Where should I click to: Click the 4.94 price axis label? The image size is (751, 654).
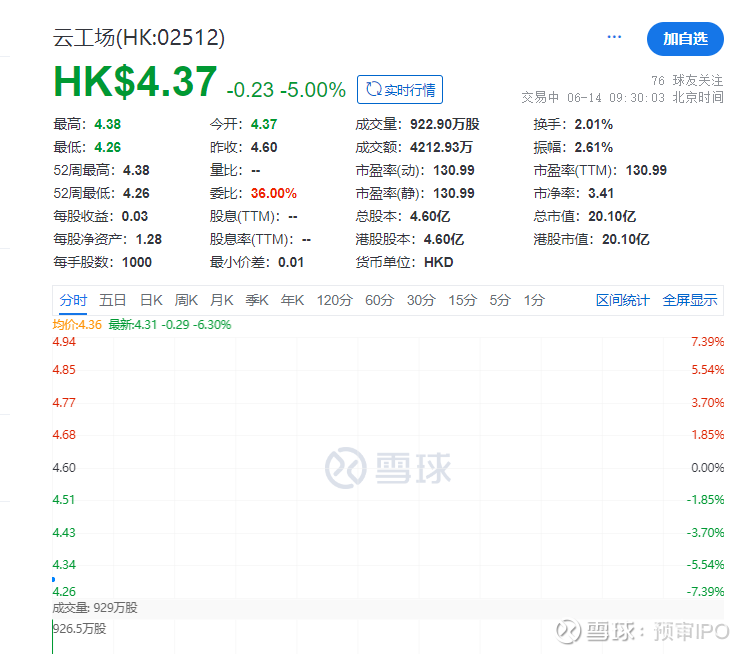coord(64,342)
